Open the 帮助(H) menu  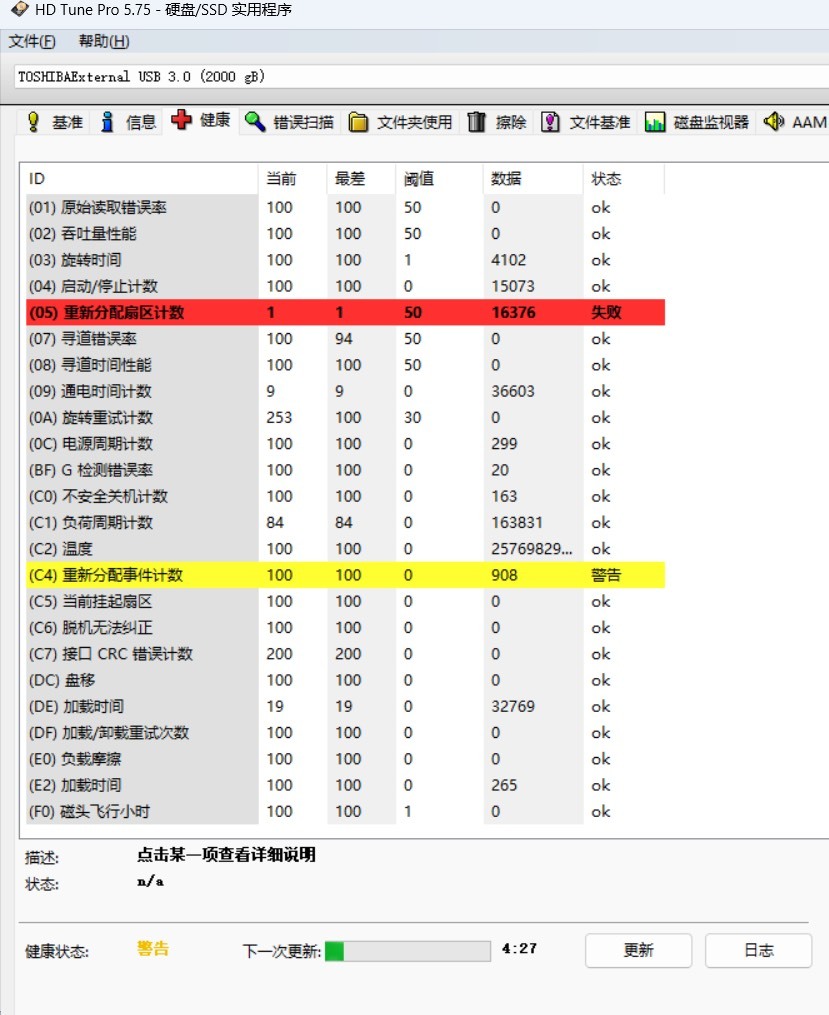[x=104, y=41]
